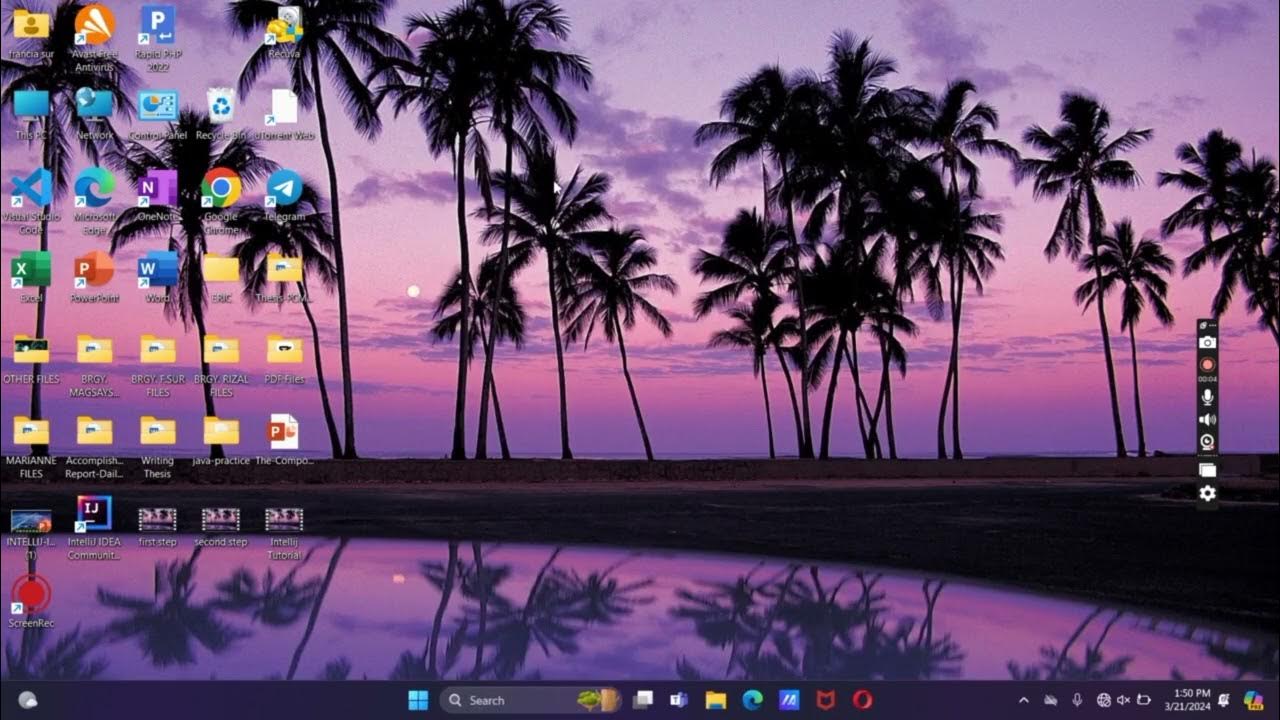The height and width of the screenshot is (720, 1280).
Task: Open McAfee from the taskbar
Action: (x=825, y=700)
